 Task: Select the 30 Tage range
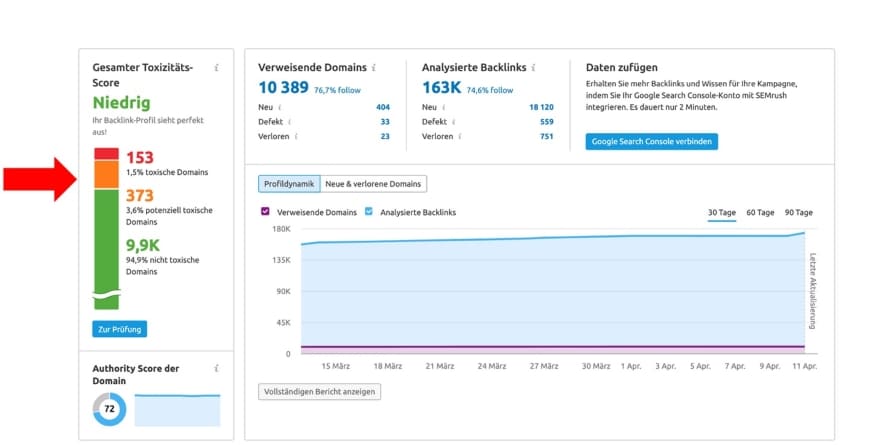tap(722, 213)
